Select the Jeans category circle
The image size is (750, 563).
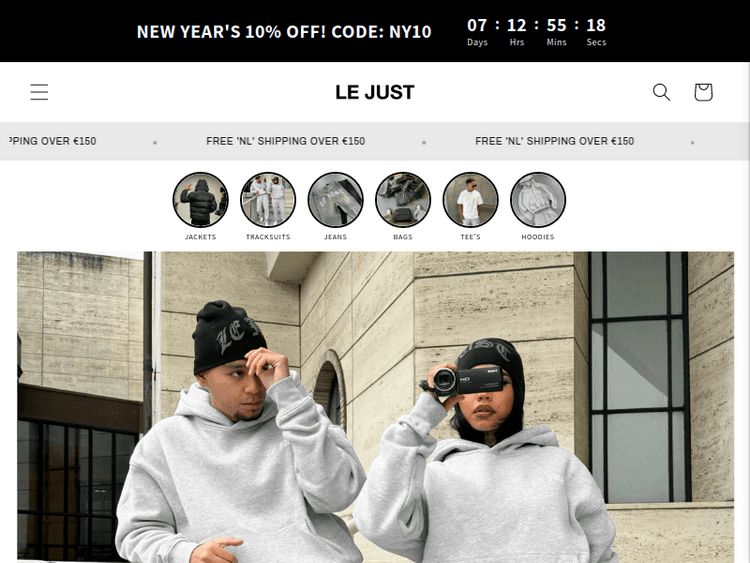click(x=335, y=199)
